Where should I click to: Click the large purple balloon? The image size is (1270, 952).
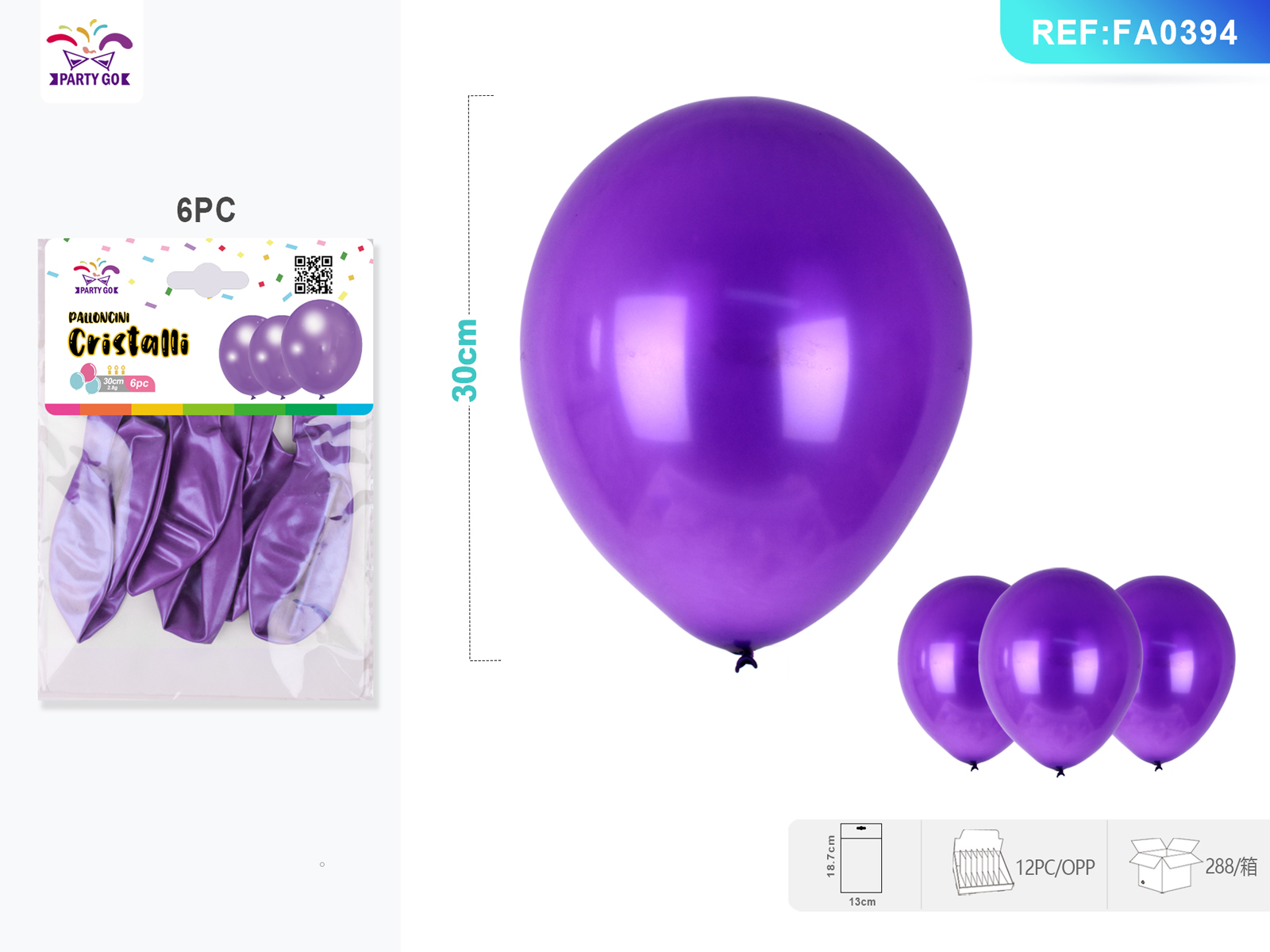coord(745,382)
